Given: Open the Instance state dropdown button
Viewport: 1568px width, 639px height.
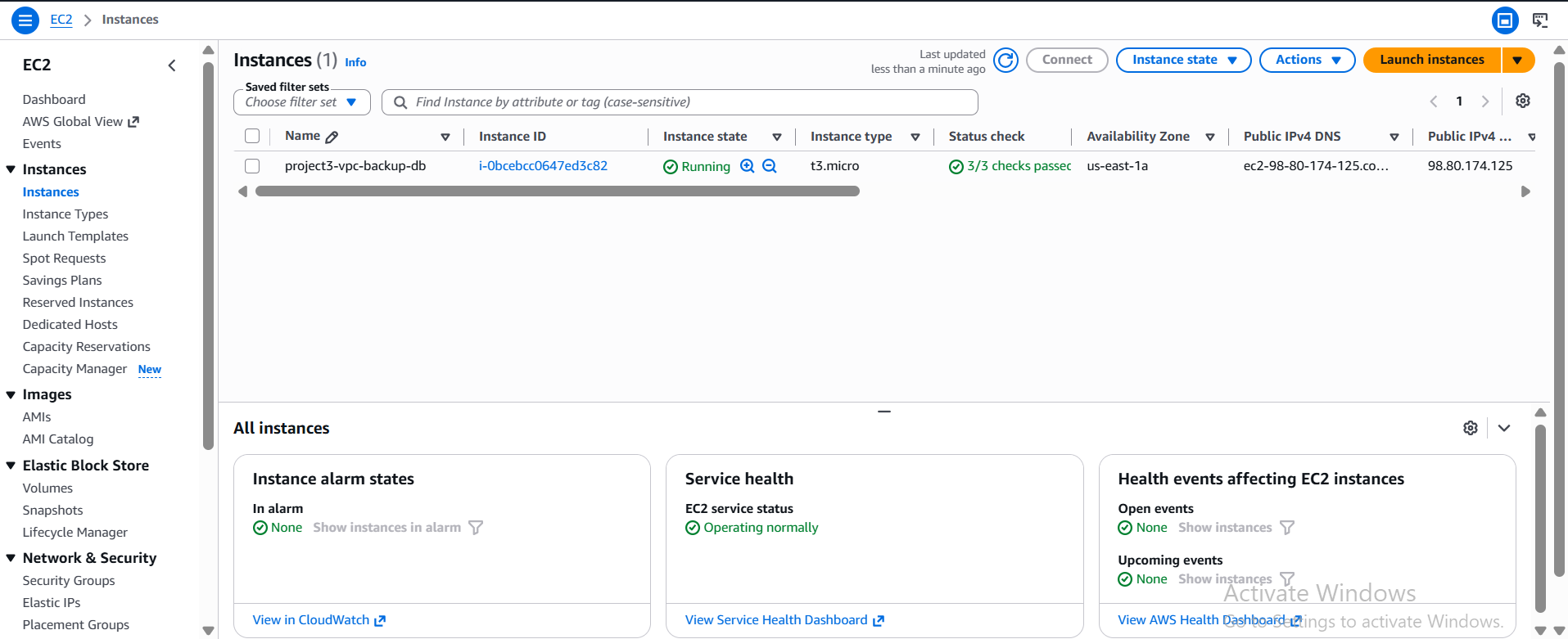Looking at the screenshot, I should 1183,60.
